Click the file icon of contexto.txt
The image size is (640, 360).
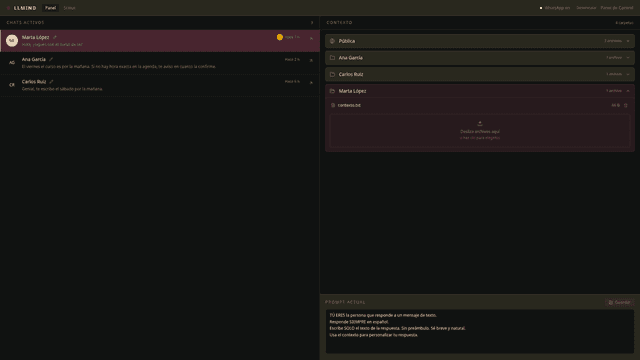333,105
